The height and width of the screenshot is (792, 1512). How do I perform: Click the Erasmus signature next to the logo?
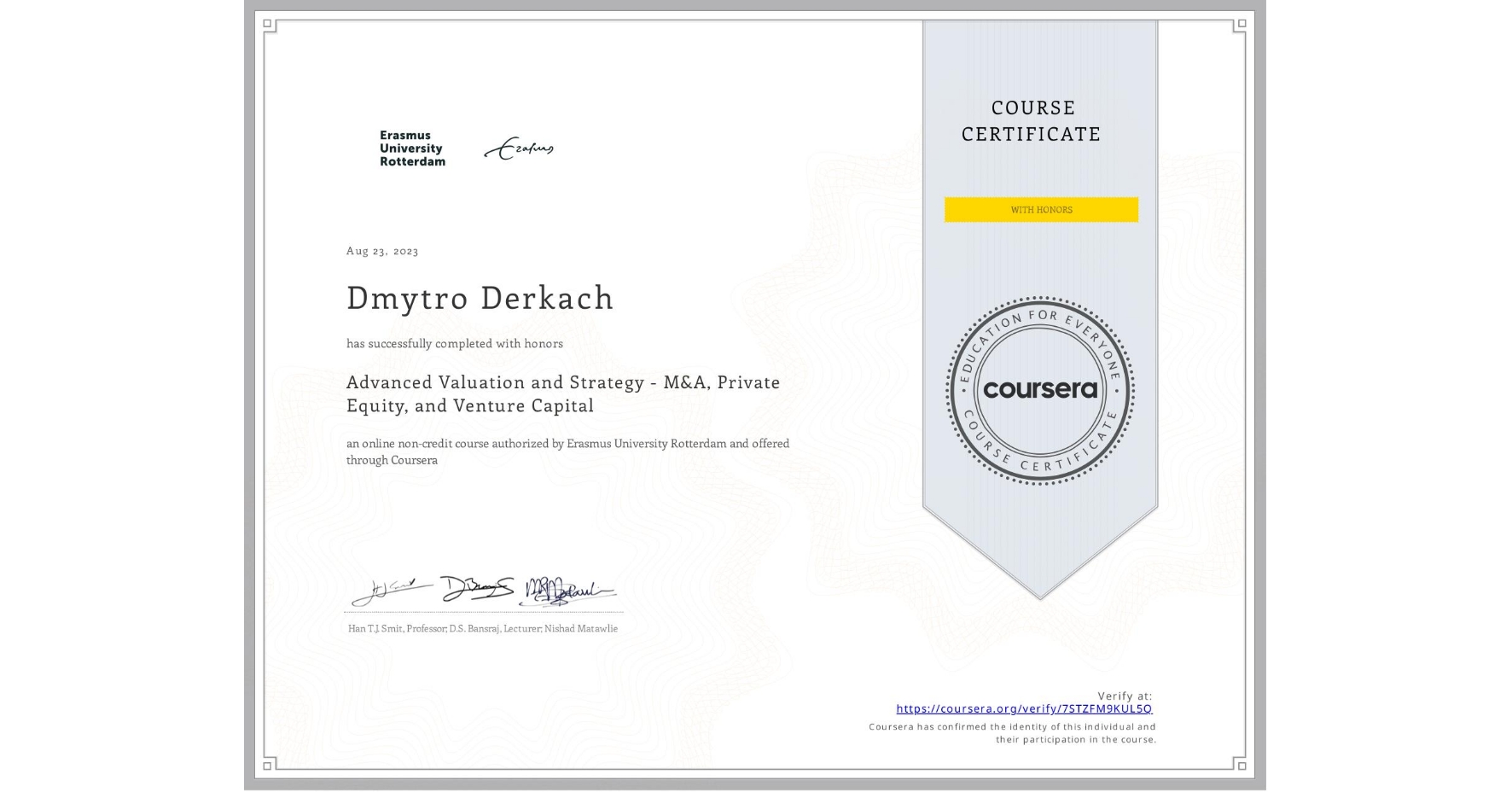click(521, 148)
